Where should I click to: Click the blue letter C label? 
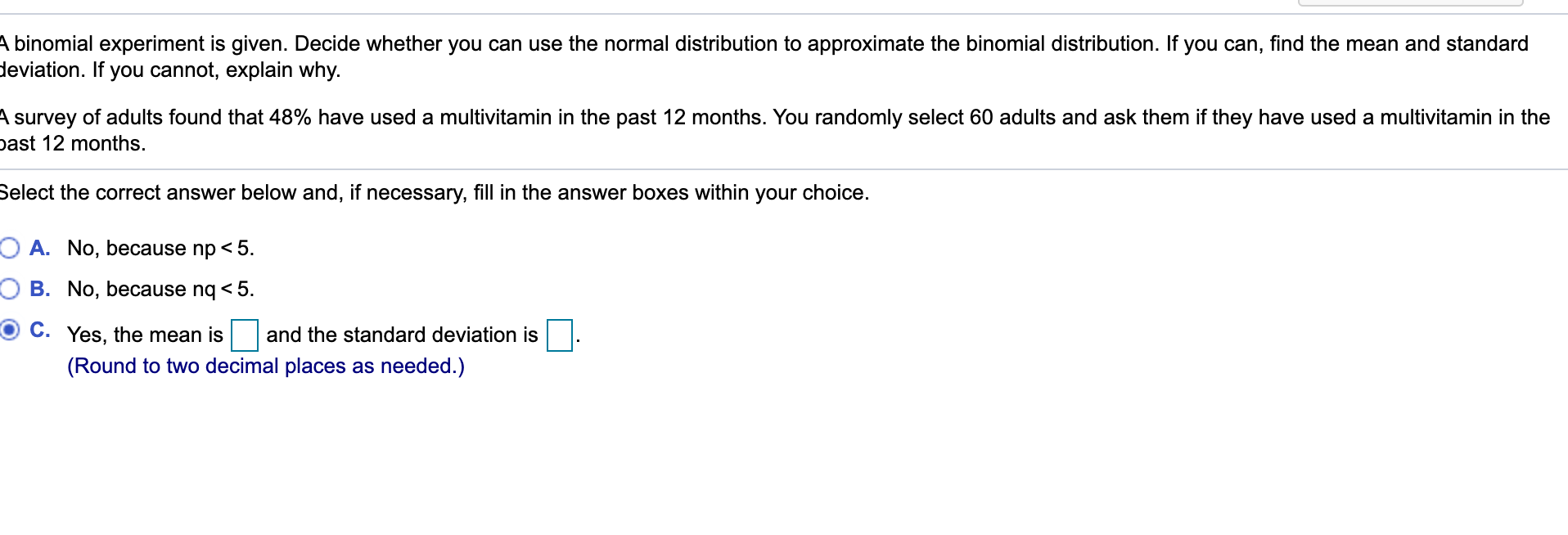(39, 329)
